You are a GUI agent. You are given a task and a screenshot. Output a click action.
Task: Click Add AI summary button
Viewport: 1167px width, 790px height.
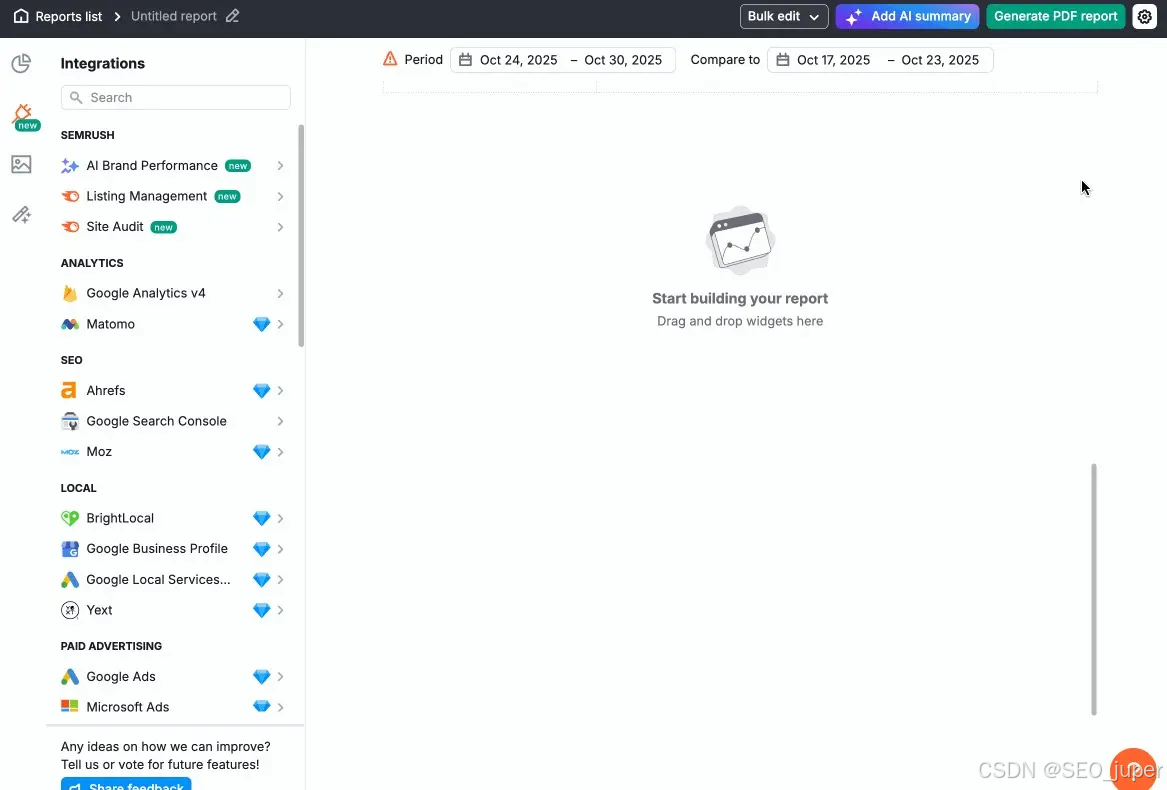907,16
